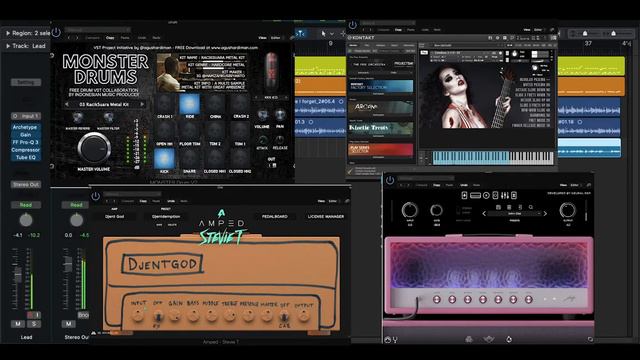The image size is (640, 360).
Task: Open View menu in Monster Drums header
Action: (x=262, y=38)
